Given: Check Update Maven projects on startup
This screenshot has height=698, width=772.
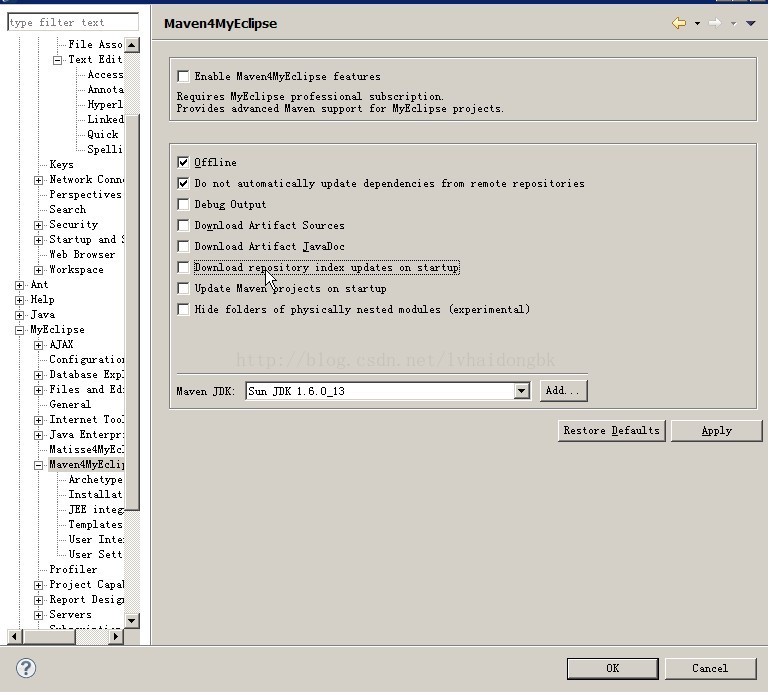Looking at the screenshot, I should (x=183, y=288).
